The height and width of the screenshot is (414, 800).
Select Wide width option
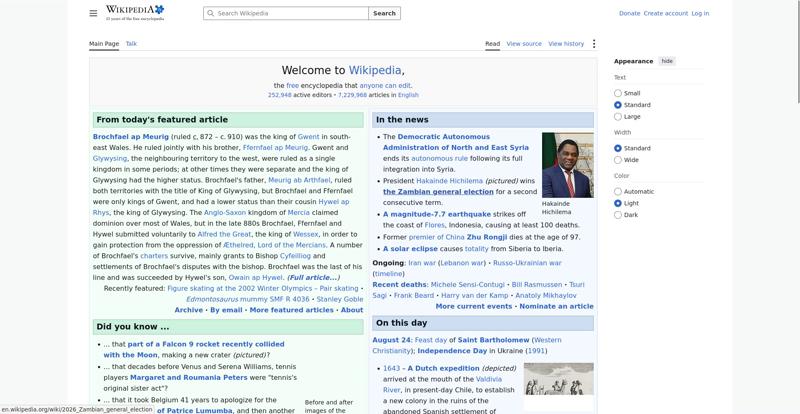(x=618, y=160)
